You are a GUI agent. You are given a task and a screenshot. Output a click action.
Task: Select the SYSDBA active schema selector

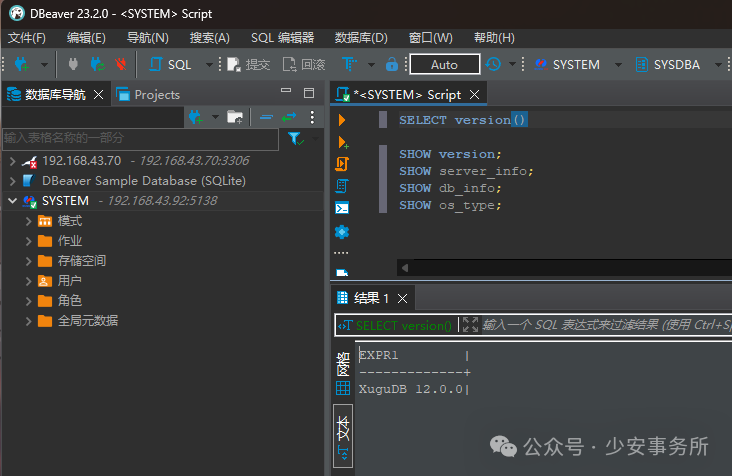pos(678,64)
